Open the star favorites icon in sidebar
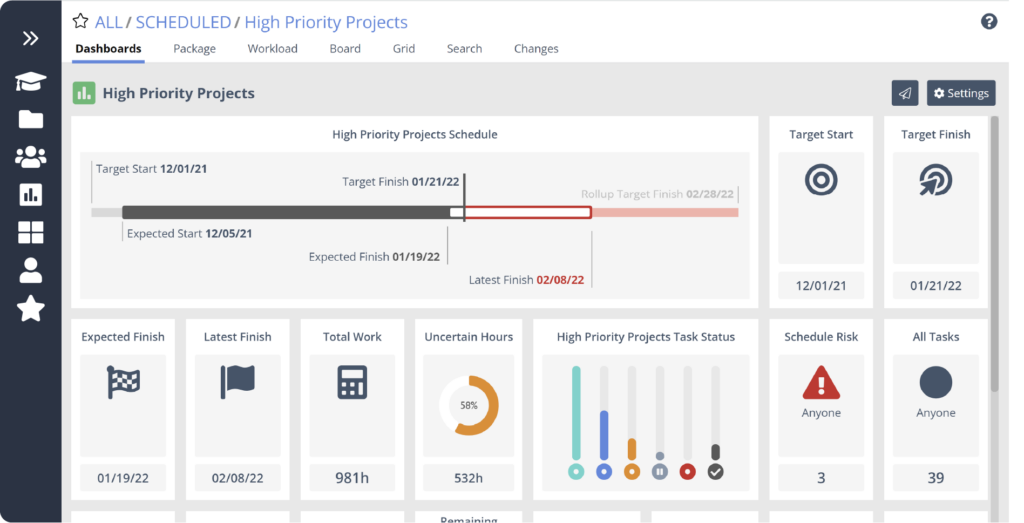Screen dimensions: 1024x523 pos(31,308)
